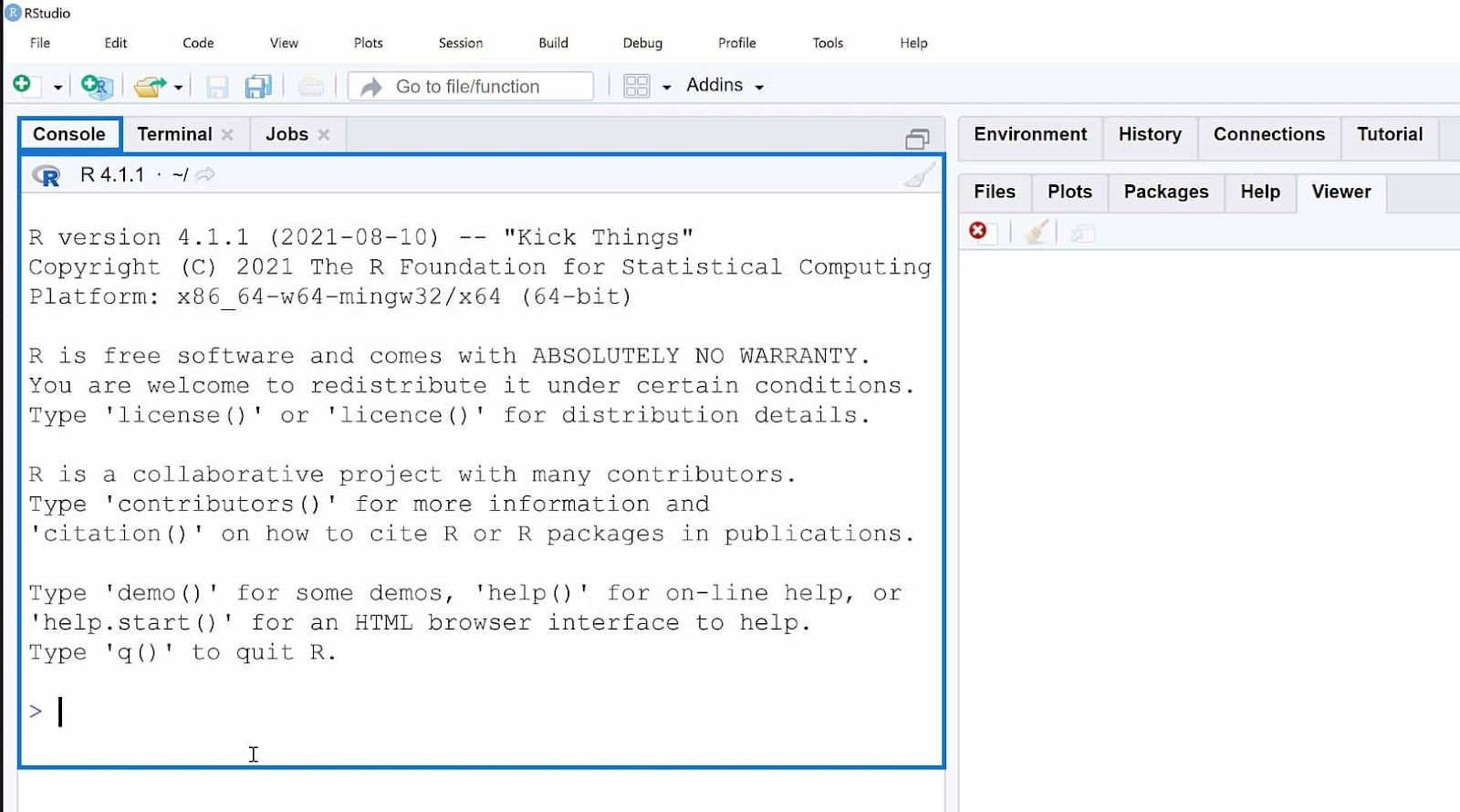Open the Addins dropdown
This screenshot has height=812, width=1460.
tap(725, 86)
